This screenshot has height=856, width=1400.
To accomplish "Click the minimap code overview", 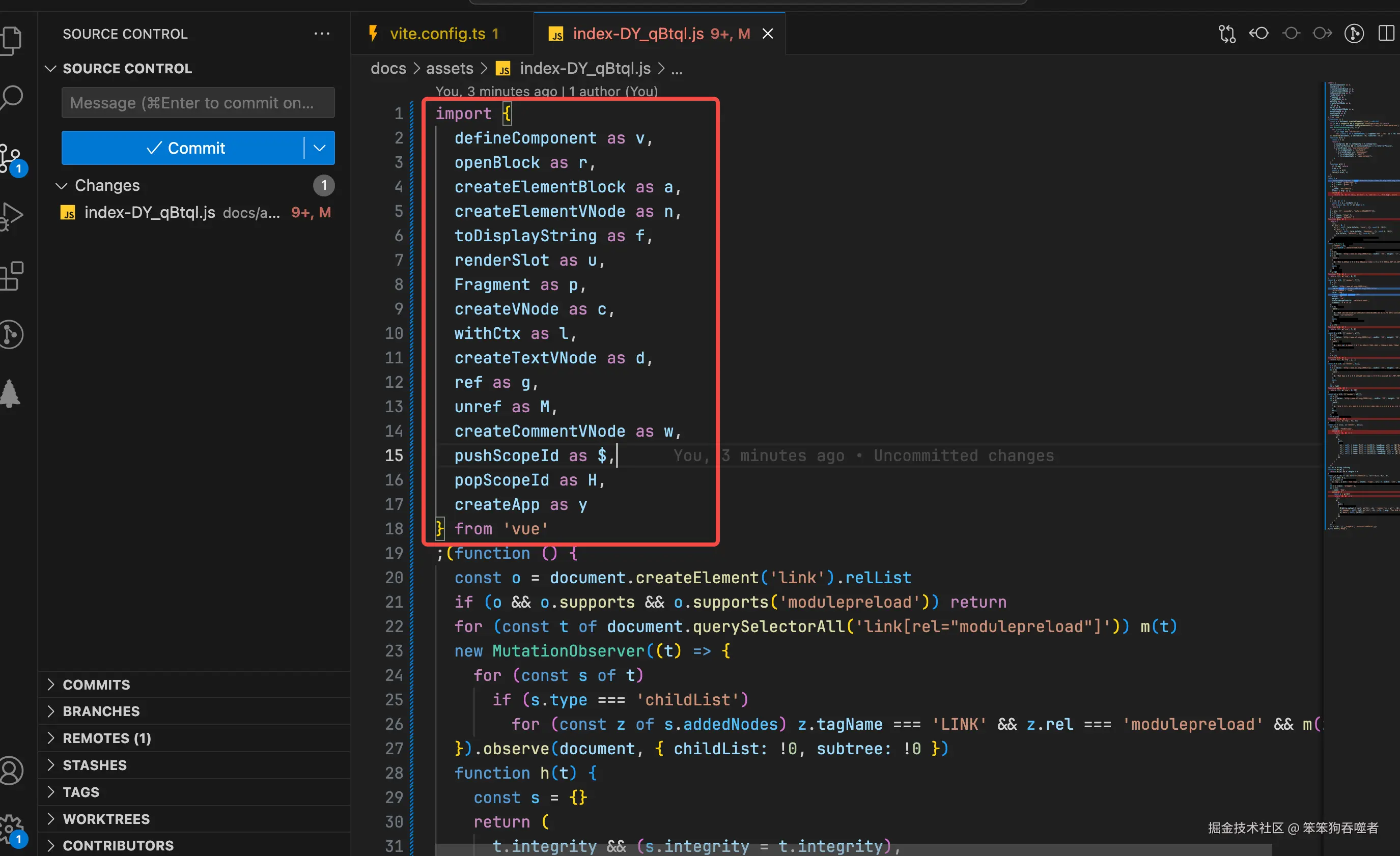I will click(1362, 307).
